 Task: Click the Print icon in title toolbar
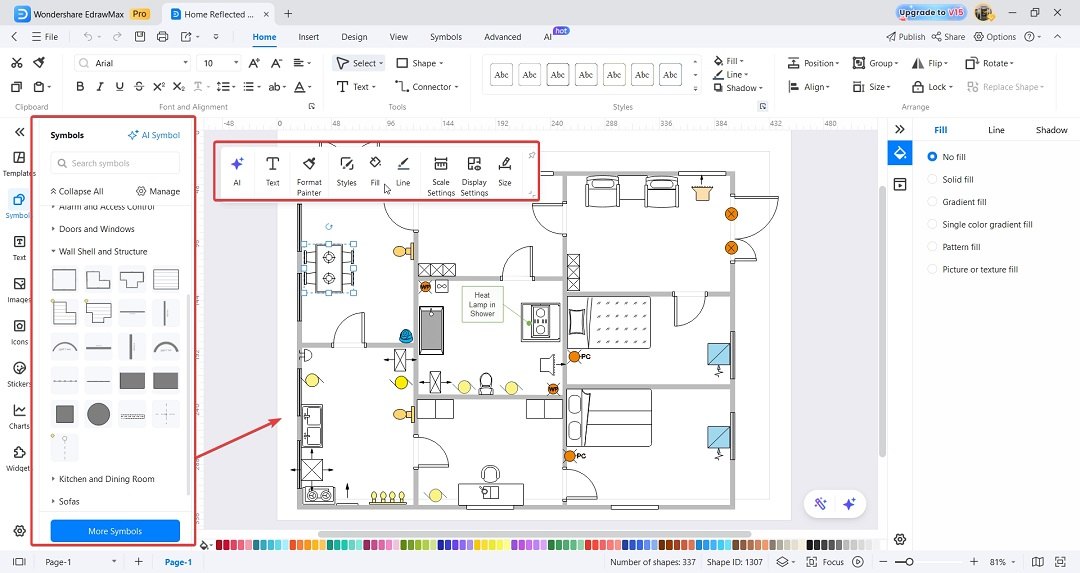(x=163, y=37)
